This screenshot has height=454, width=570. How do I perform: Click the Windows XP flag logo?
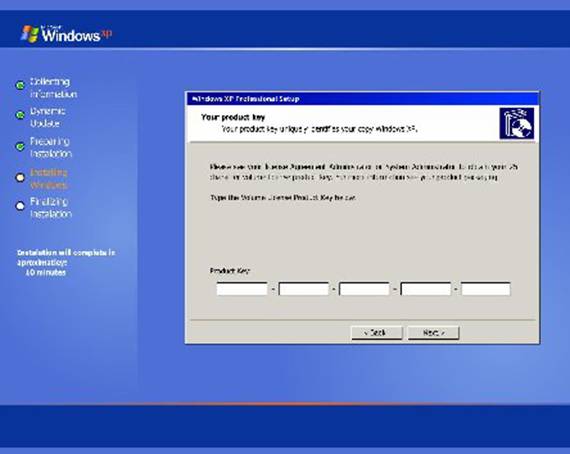[30, 34]
